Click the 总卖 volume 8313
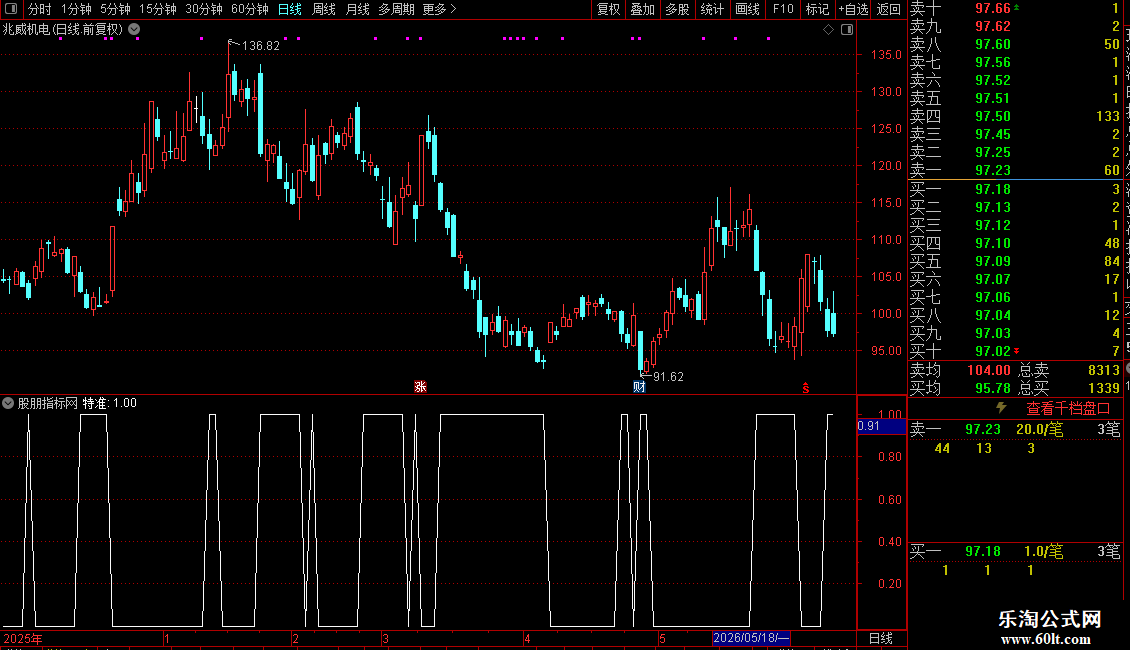Viewport: 1130px width, 650px height. (x=1103, y=370)
